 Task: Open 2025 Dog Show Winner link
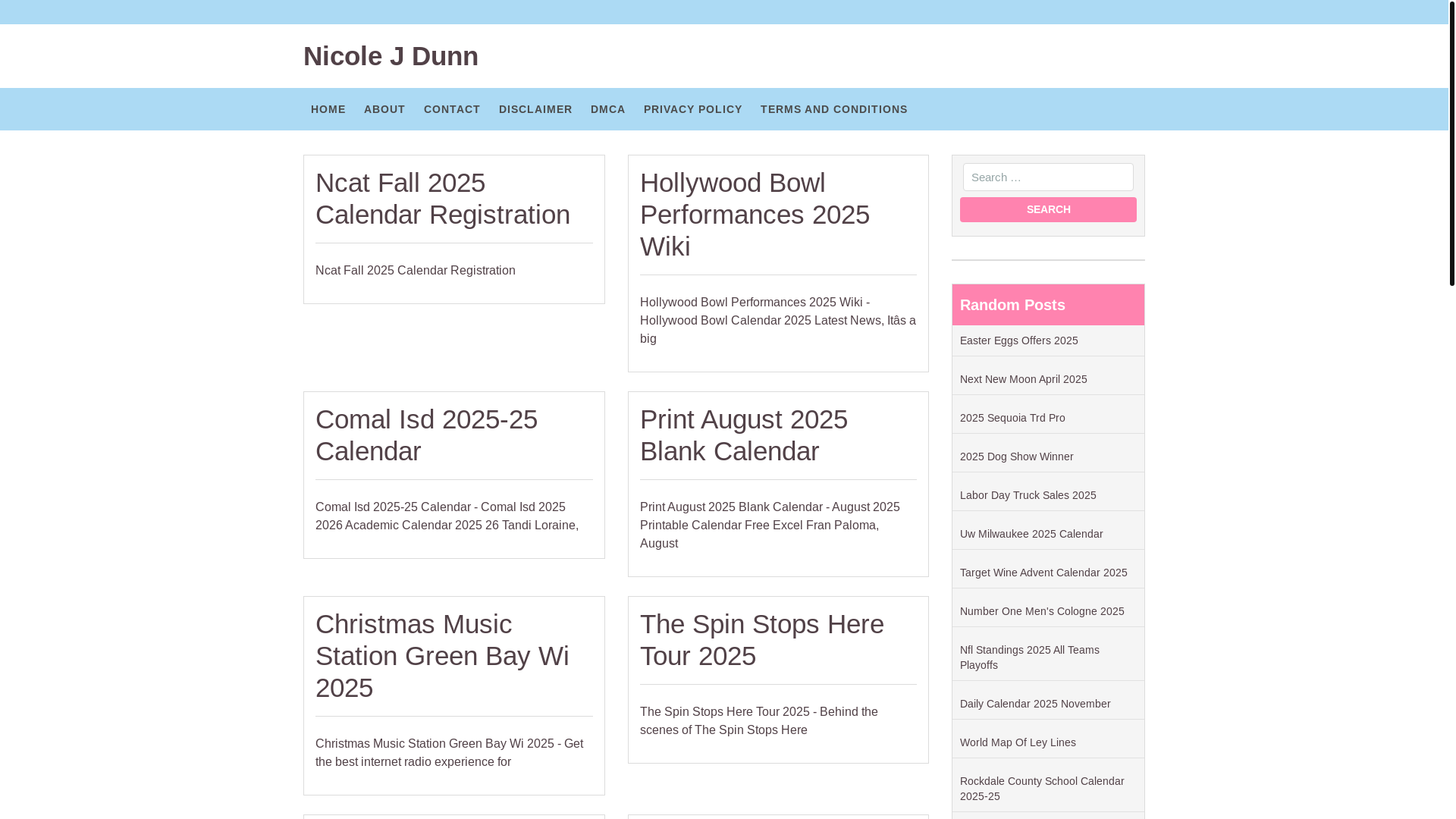[x=1016, y=457]
